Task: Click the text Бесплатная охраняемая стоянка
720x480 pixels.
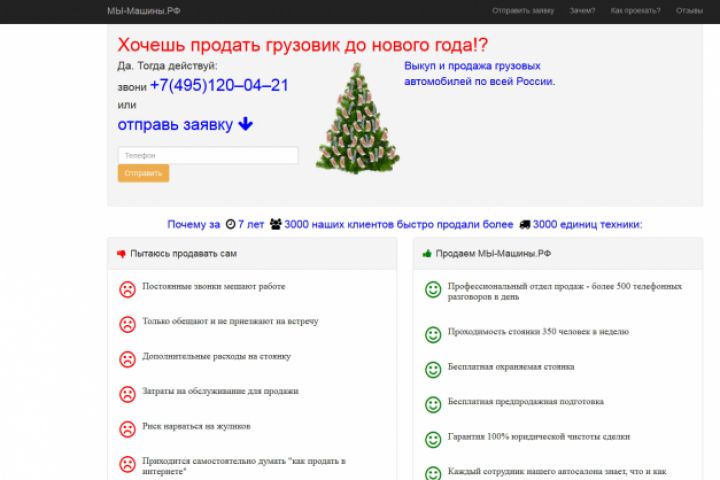Action: (x=511, y=367)
